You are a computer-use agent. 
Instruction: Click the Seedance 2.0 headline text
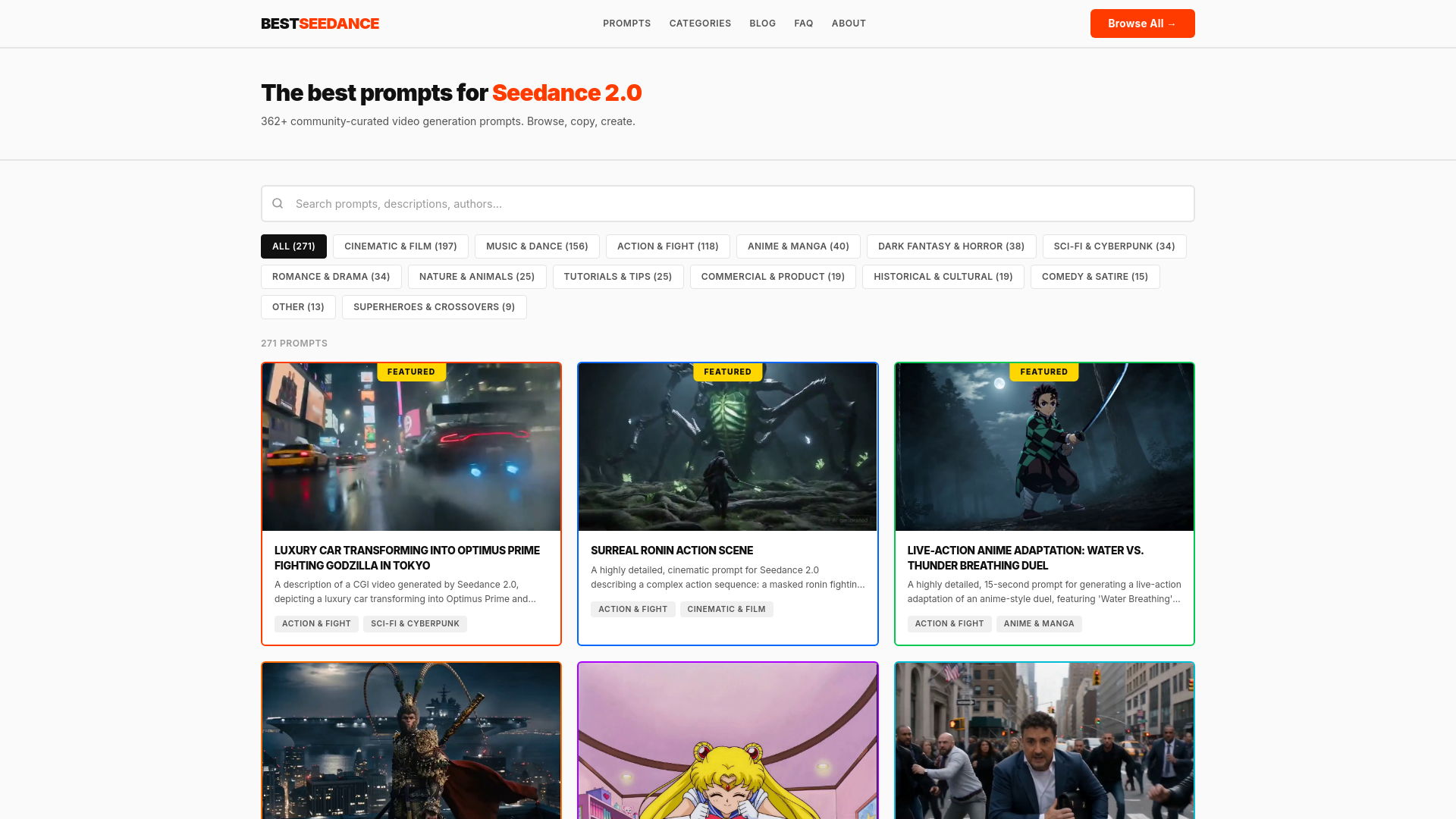[566, 93]
